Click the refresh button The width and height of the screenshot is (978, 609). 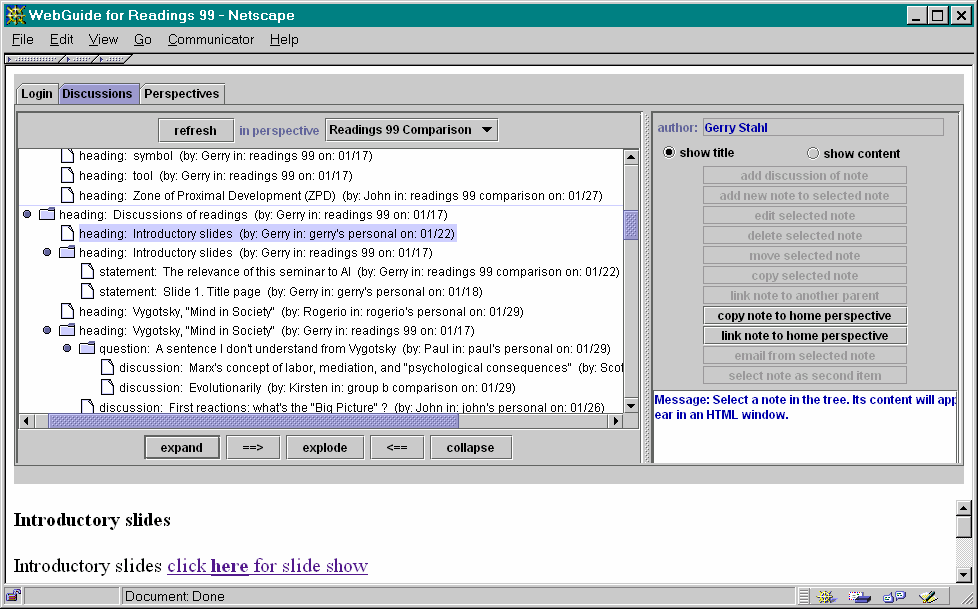click(x=196, y=130)
